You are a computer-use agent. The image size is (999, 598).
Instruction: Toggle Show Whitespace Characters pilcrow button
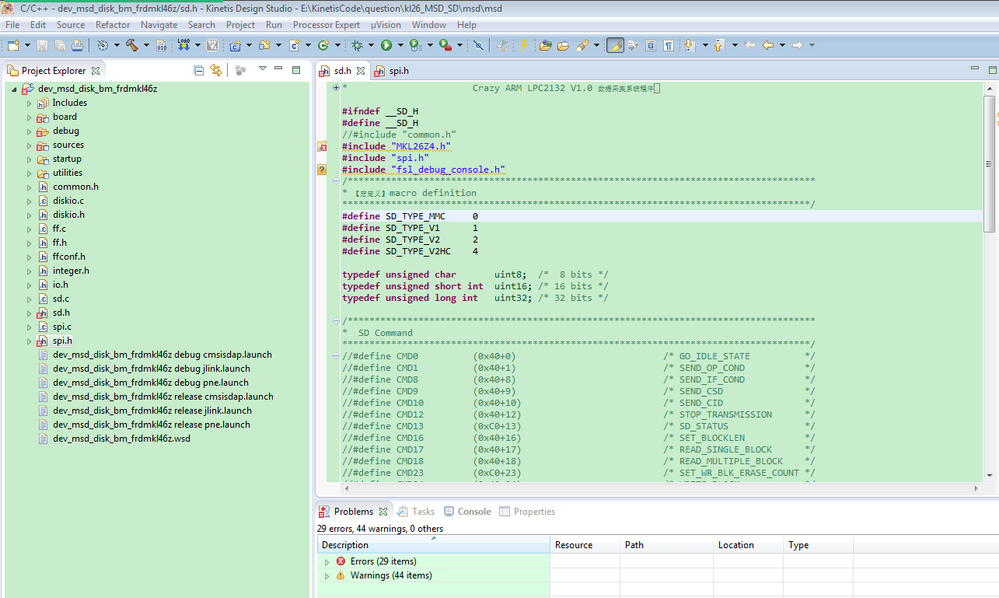(x=668, y=45)
